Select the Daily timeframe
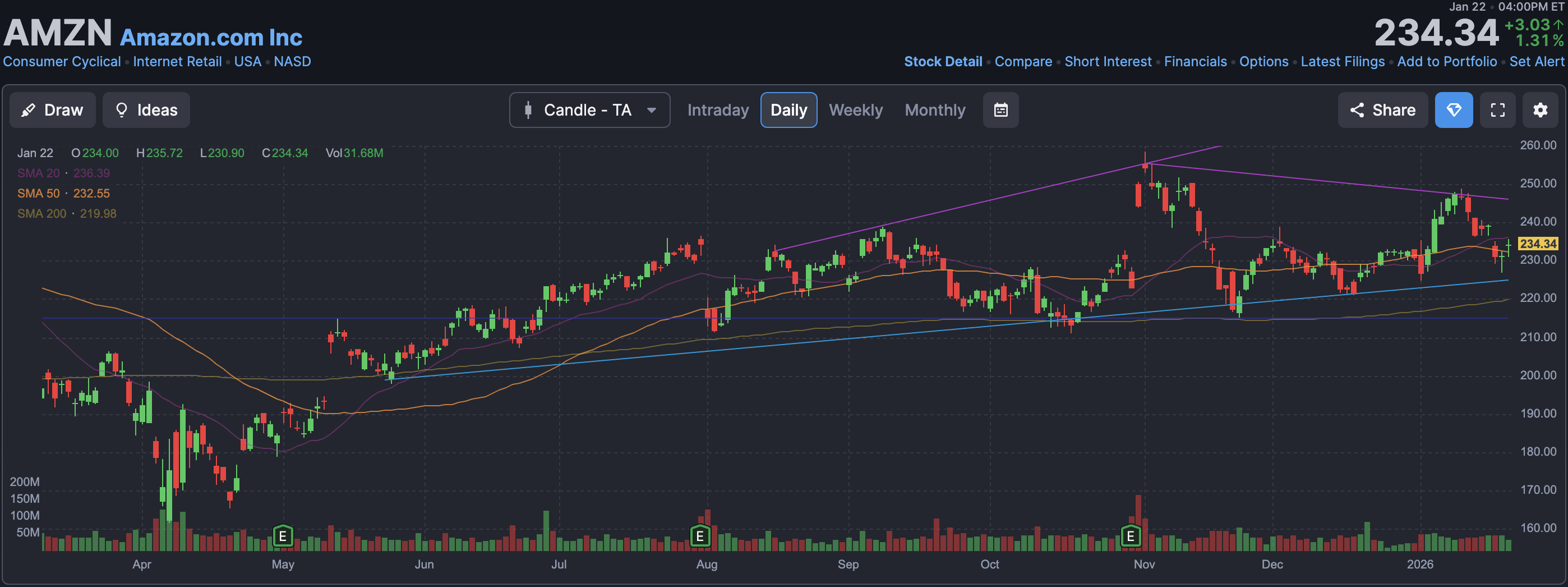1568x587 pixels. [x=788, y=109]
